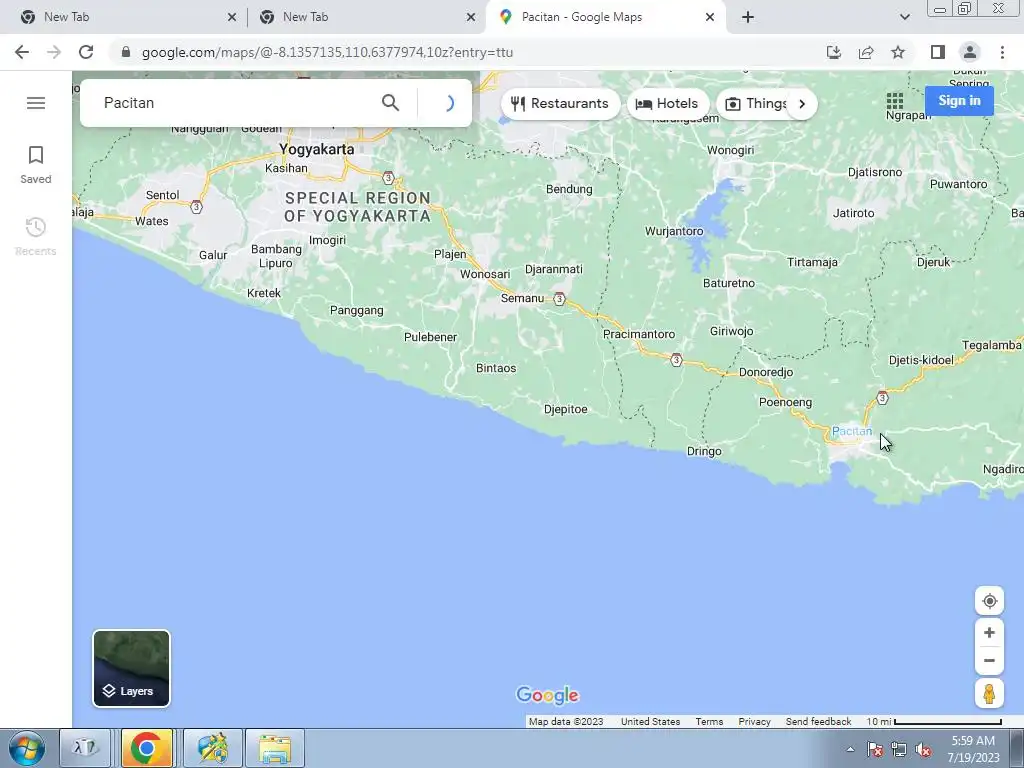Screen dimensions: 1024x768
Task: Close the Pacitan - Google Maps tab
Action: [710, 17]
